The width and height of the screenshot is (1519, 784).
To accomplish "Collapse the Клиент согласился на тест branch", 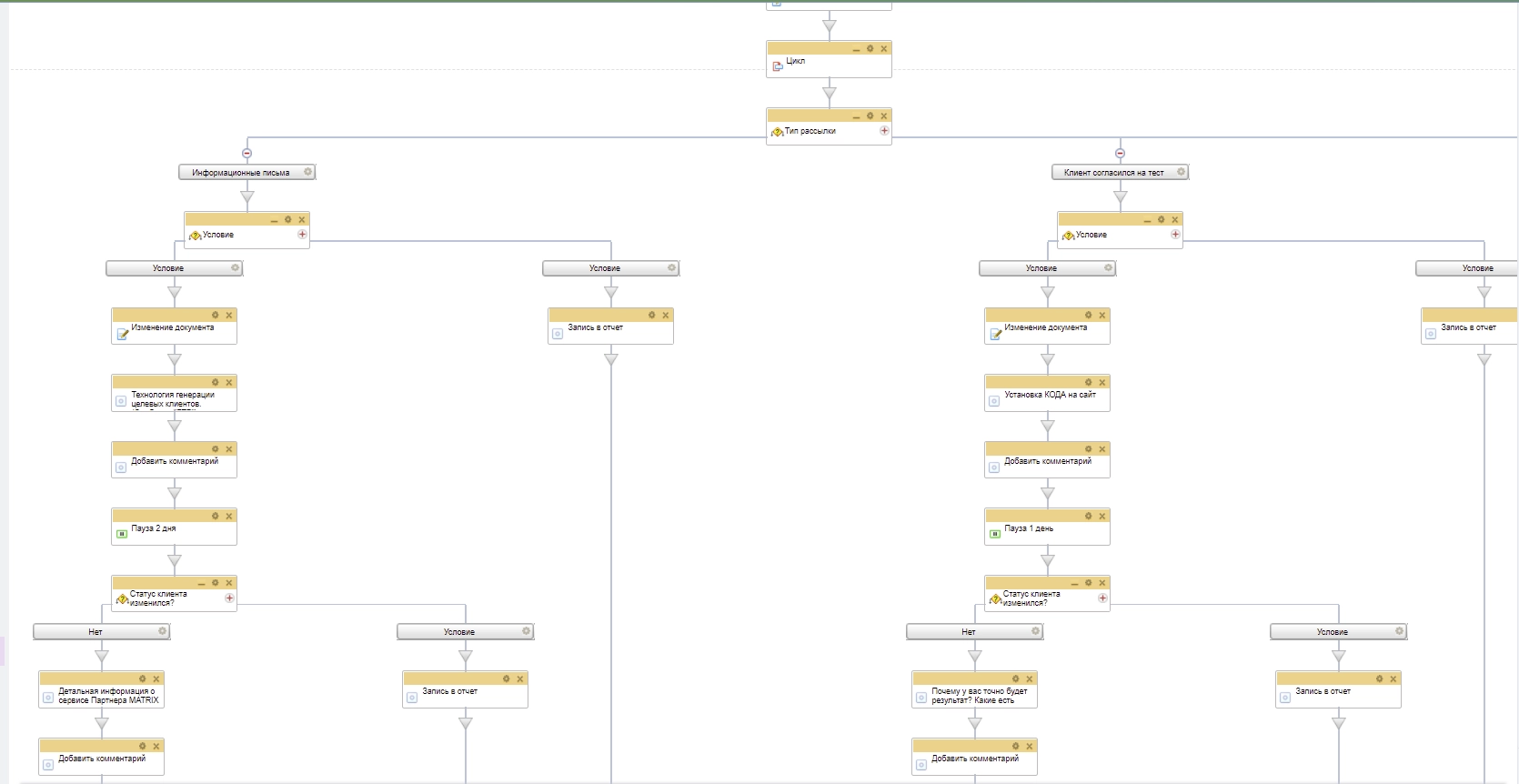I will pos(1120,154).
